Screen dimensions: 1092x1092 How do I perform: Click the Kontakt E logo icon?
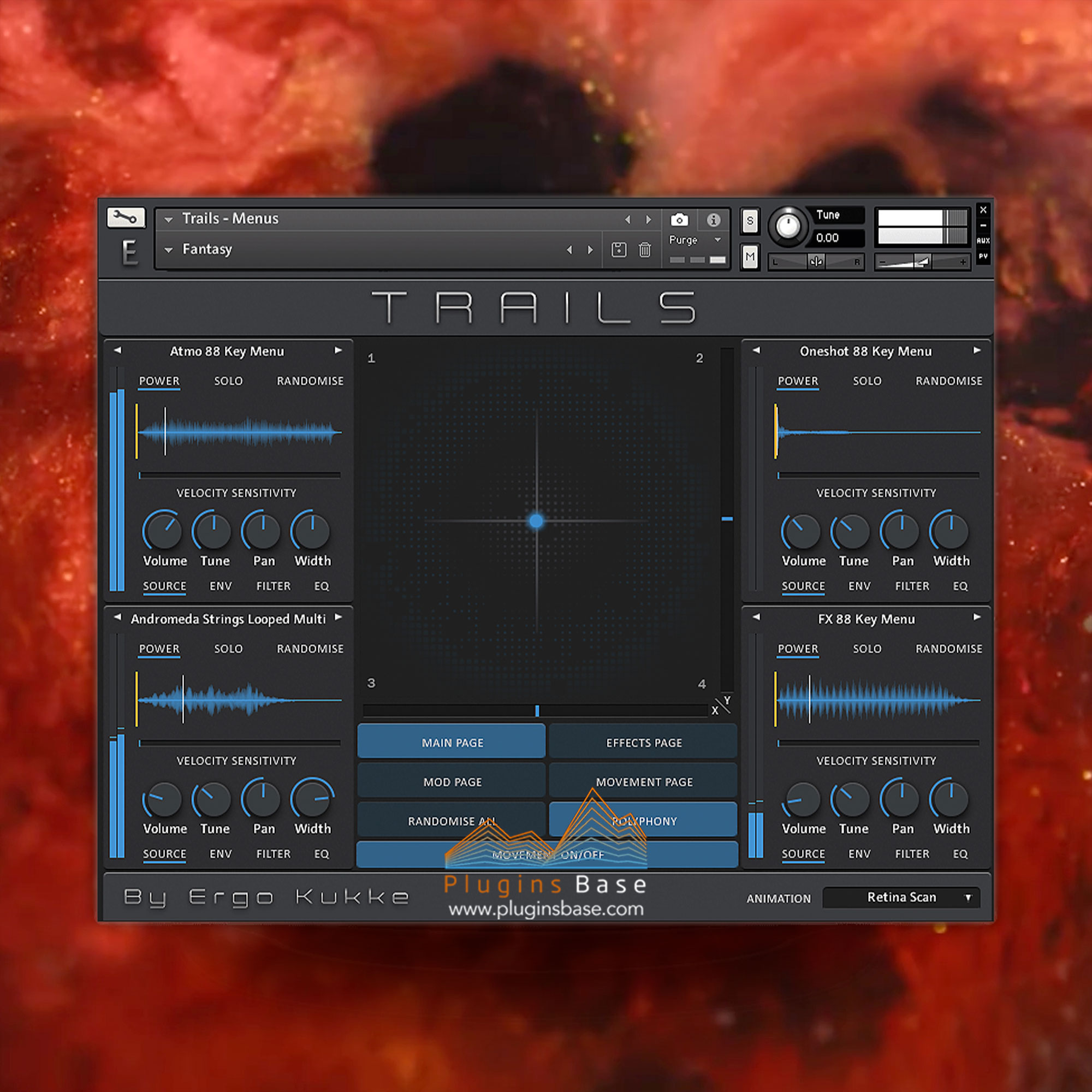130,252
